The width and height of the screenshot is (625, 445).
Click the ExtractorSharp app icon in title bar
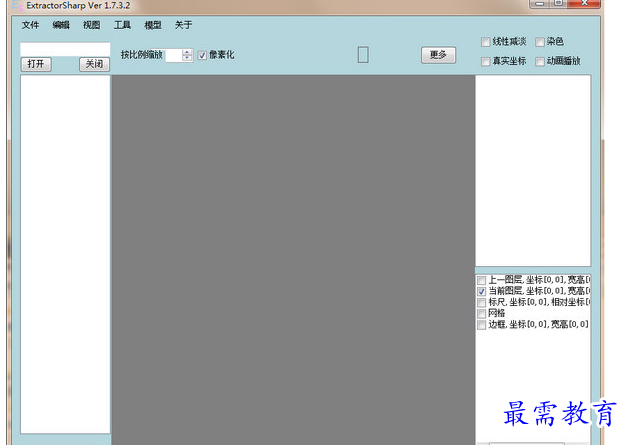coord(17,6)
